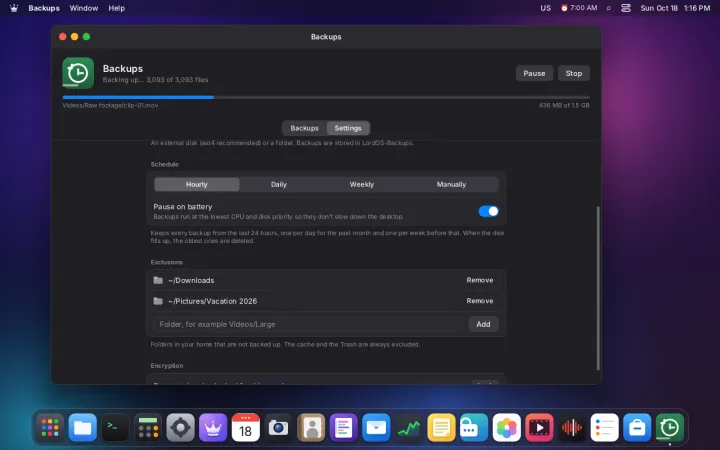
Task: Open the voice recorder waveform app in dock
Action: click(x=572, y=428)
